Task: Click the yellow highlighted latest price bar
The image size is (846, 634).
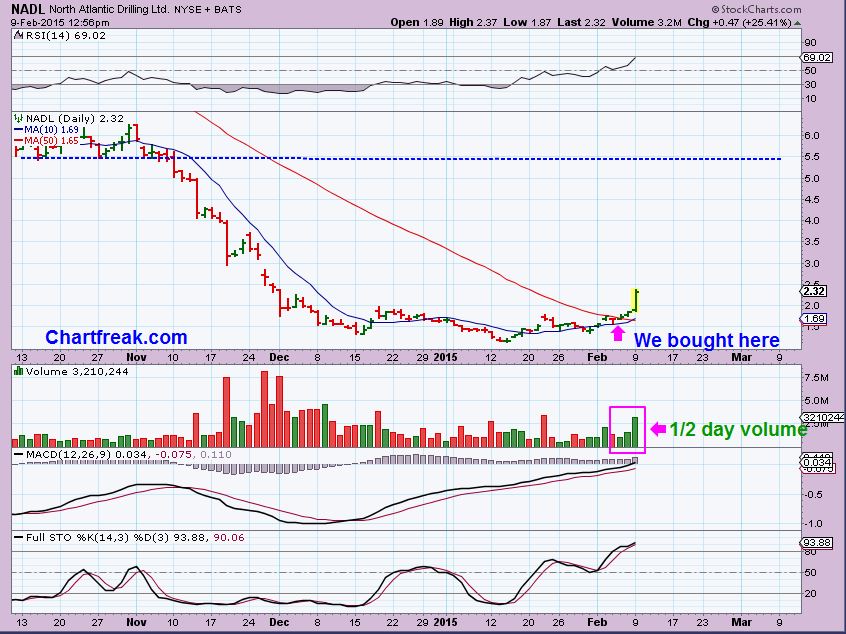Action: pos(634,300)
